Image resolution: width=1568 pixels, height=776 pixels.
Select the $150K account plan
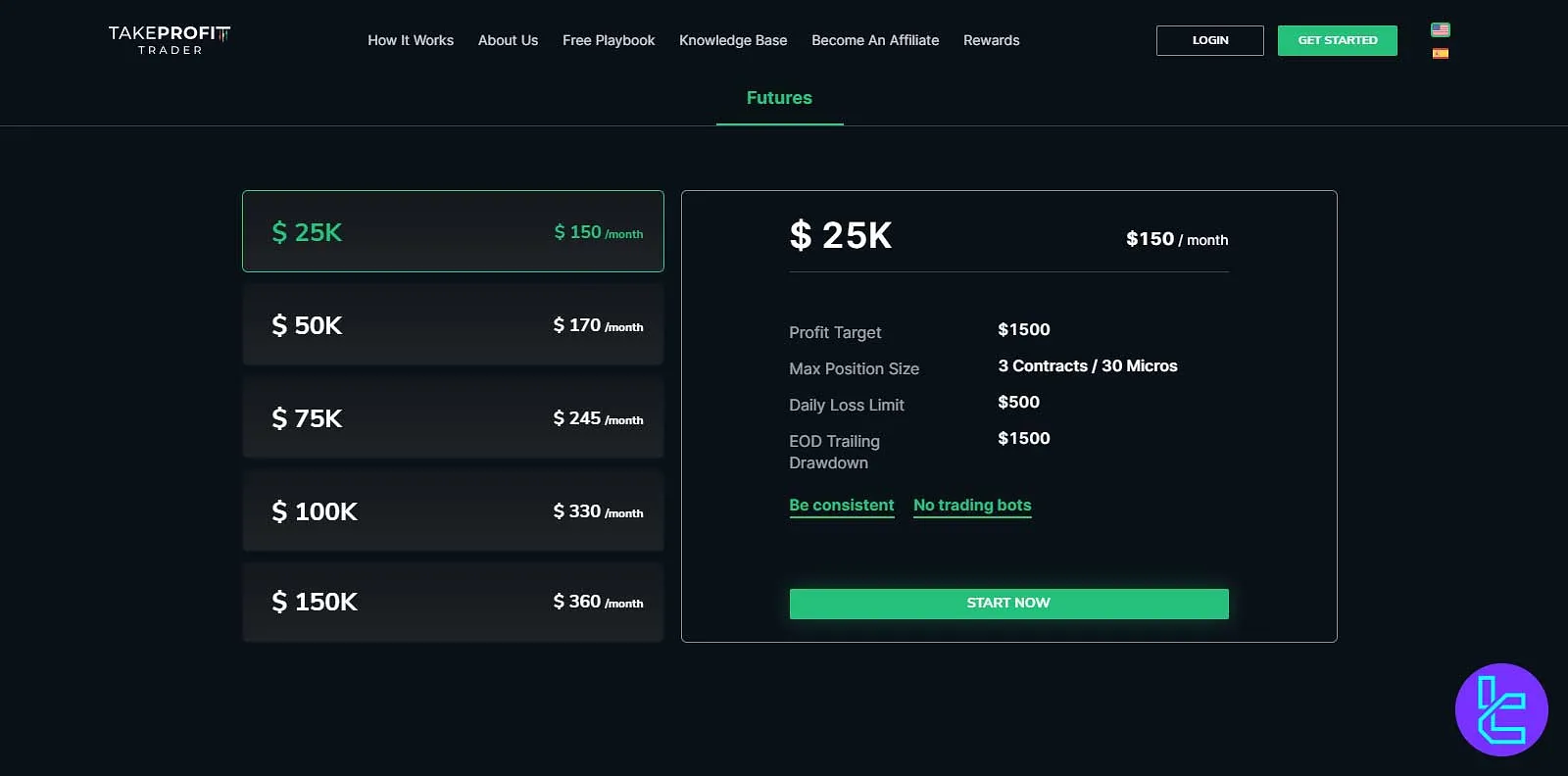tap(452, 603)
